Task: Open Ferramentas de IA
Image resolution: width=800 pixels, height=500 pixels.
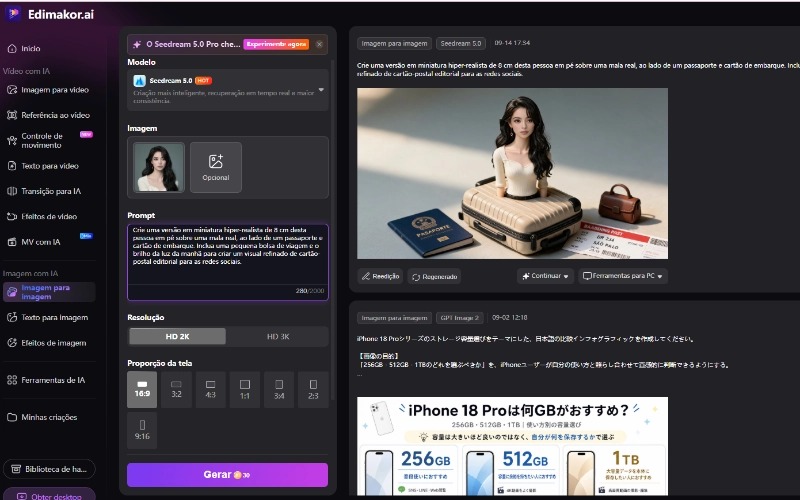Action: 46,380
